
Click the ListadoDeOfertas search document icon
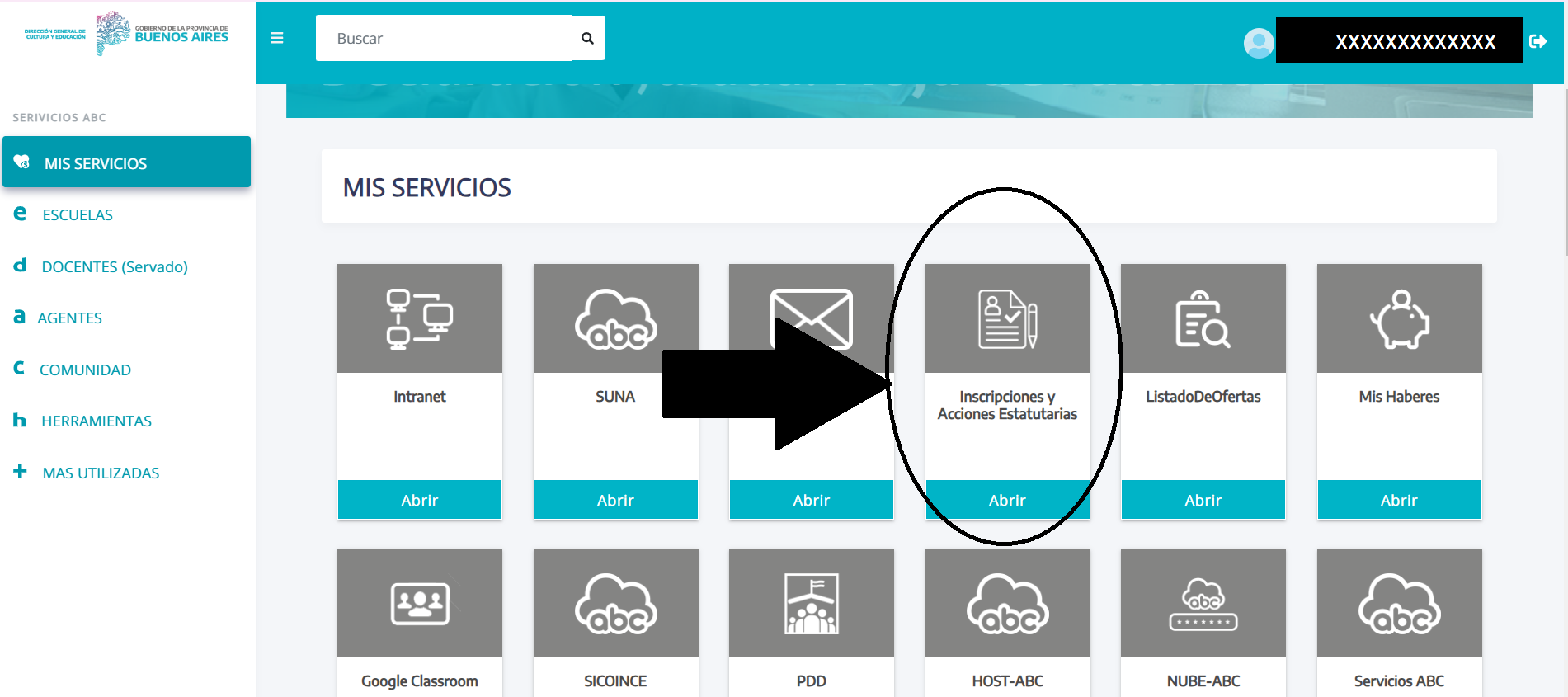coord(1203,318)
